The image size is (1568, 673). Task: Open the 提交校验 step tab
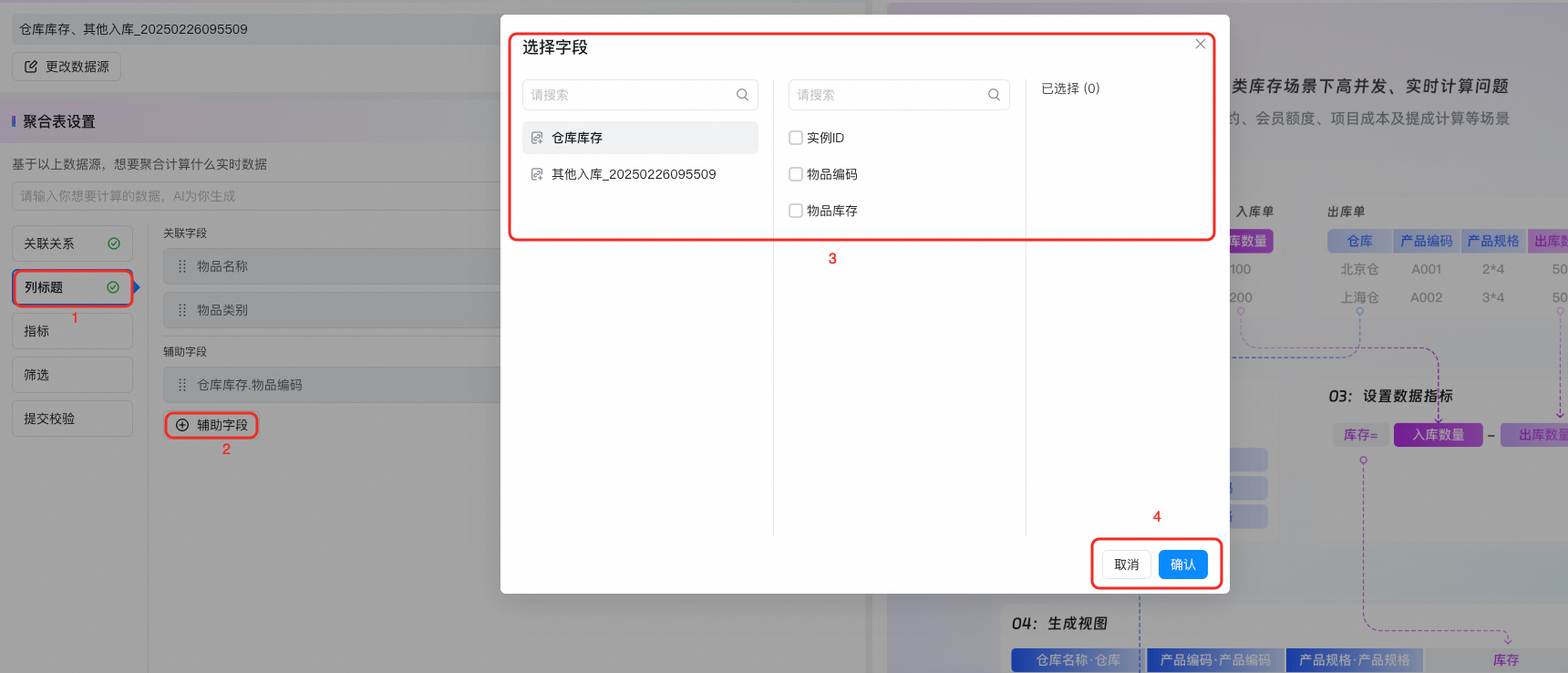point(72,419)
